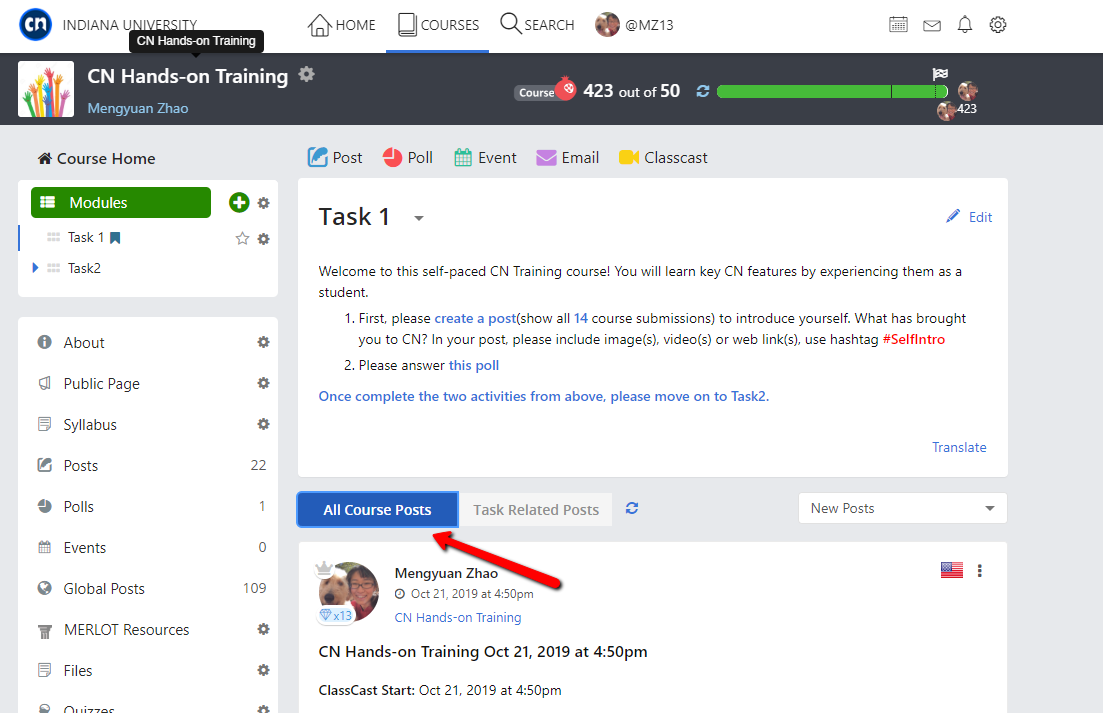Screen dimensions: 1103x713
Task: Create a new Post
Action: (335, 158)
